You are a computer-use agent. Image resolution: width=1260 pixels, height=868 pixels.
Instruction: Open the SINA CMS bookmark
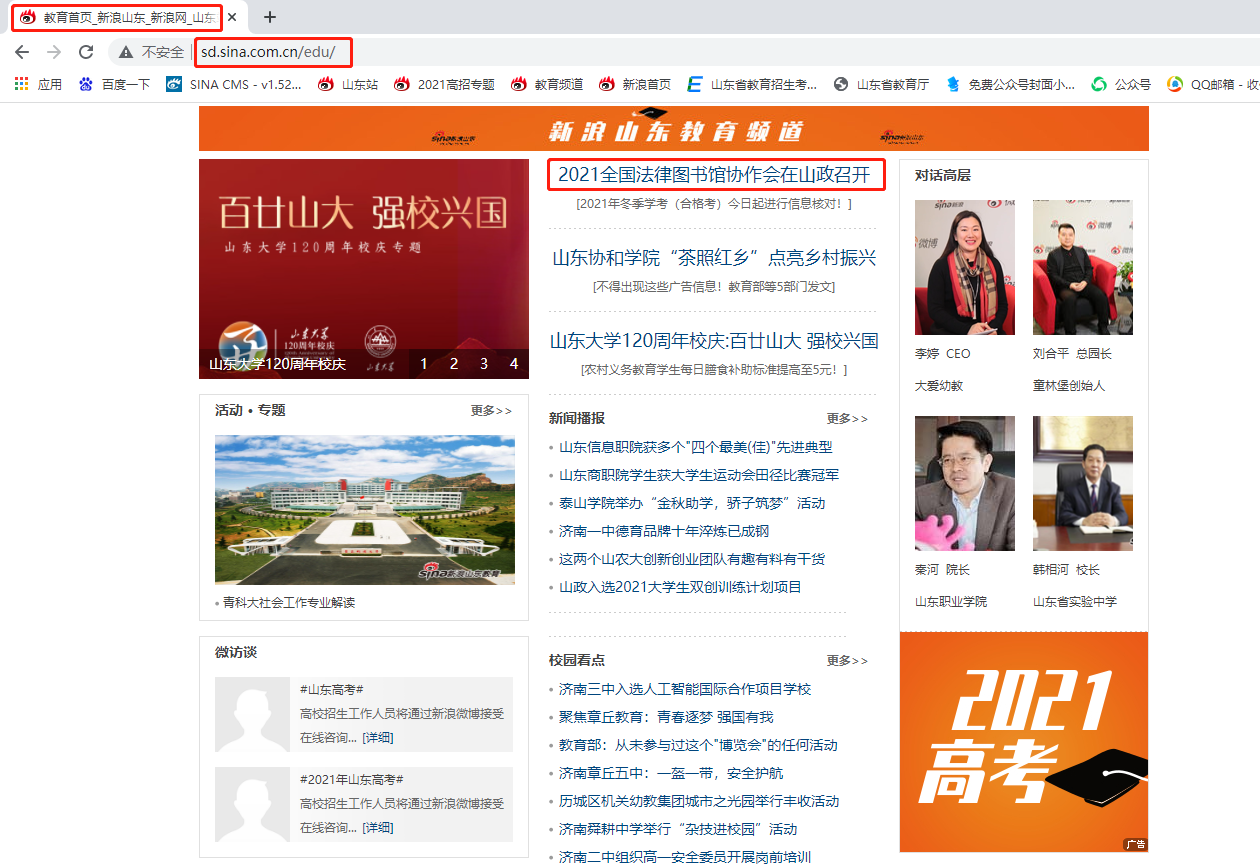click(x=234, y=85)
